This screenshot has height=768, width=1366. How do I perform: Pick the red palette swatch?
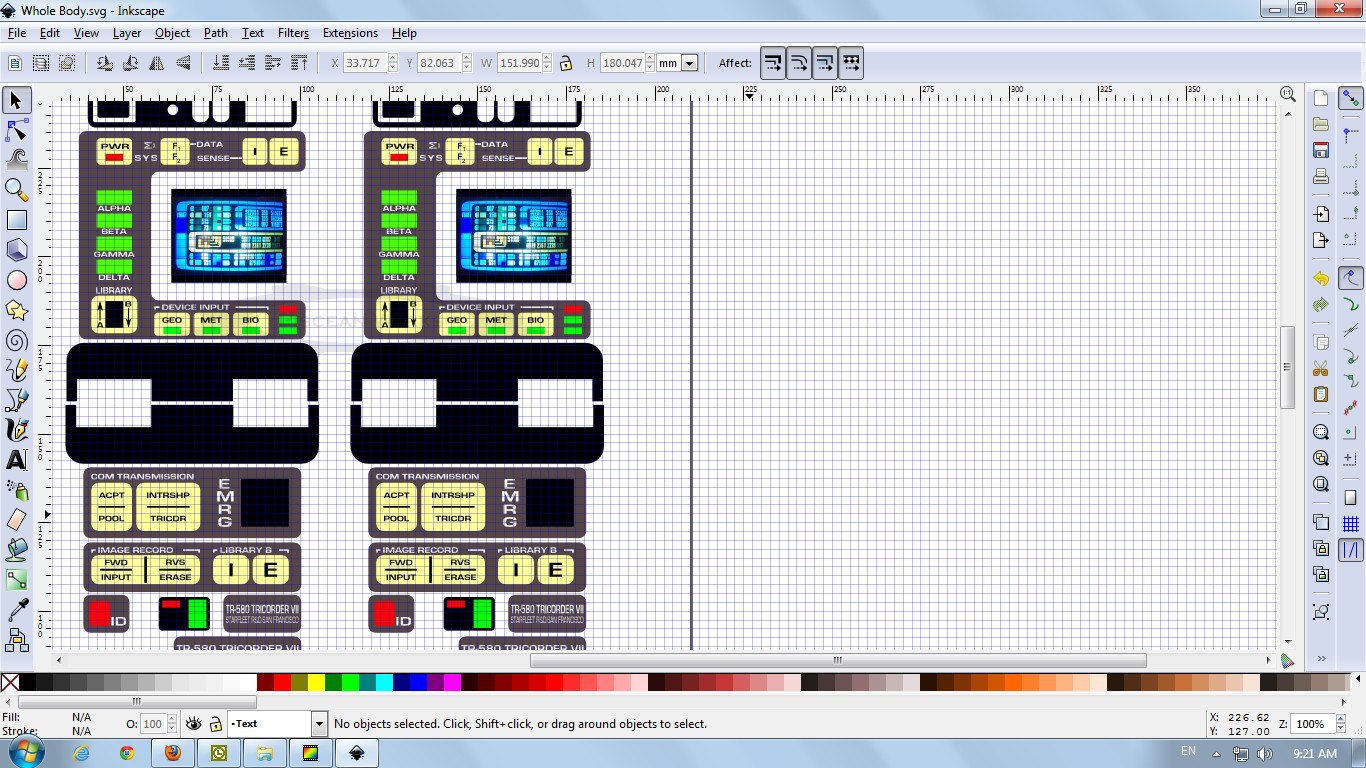pyautogui.click(x=282, y=682)
